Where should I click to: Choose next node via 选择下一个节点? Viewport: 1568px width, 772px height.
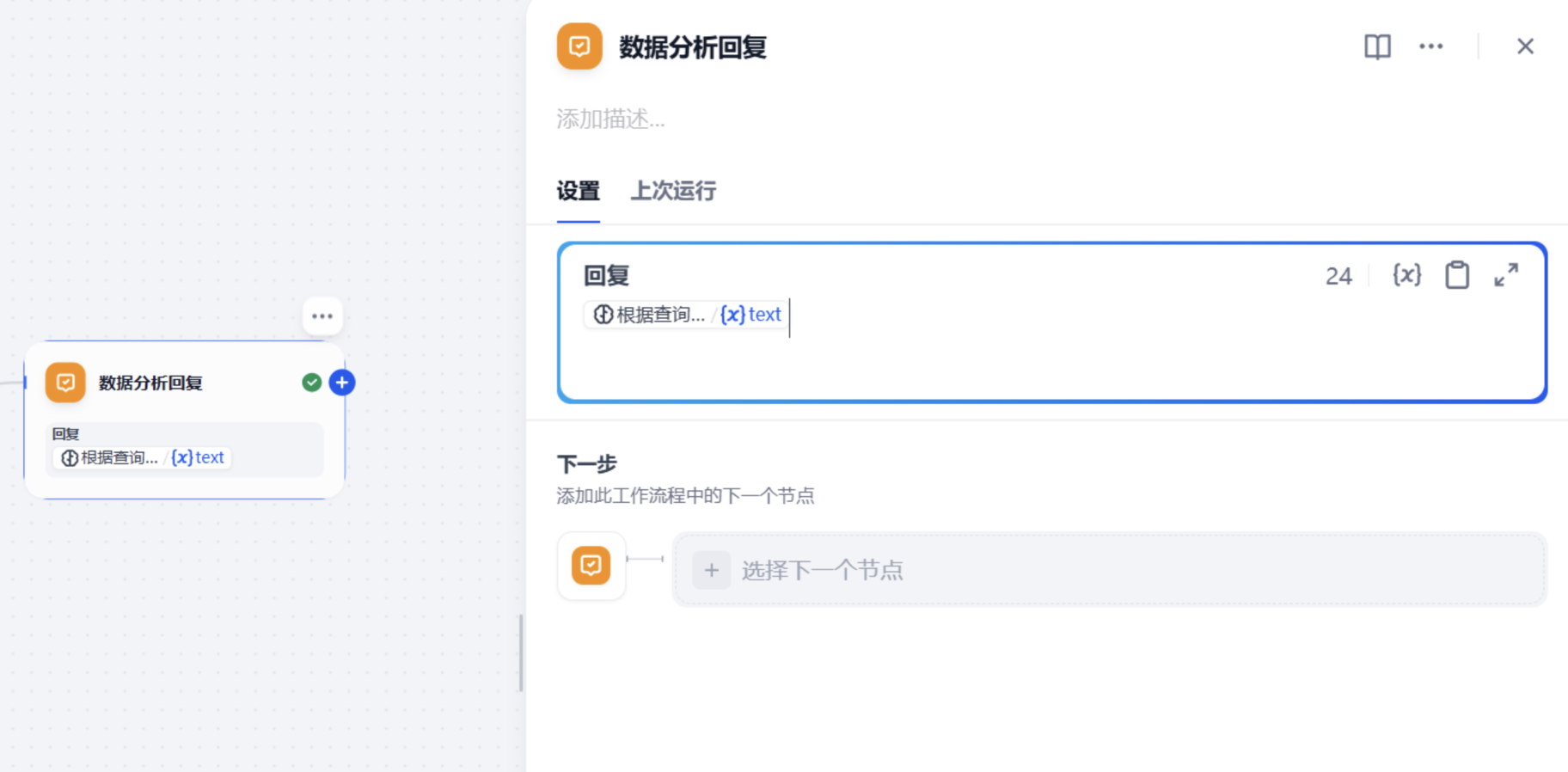tap(1110, 570)
